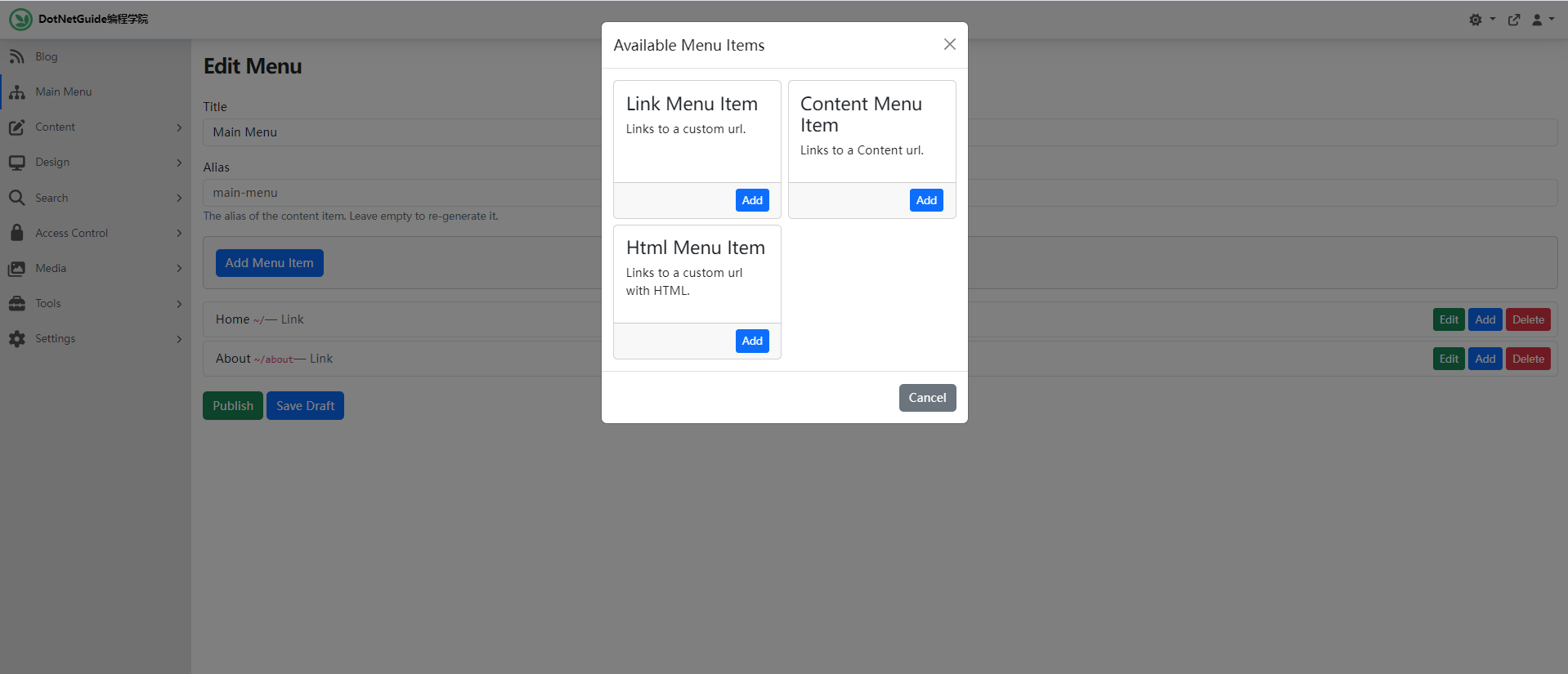Click the Title input field
This screenshot has width=1568, height=674.
(x=401, y=132)
